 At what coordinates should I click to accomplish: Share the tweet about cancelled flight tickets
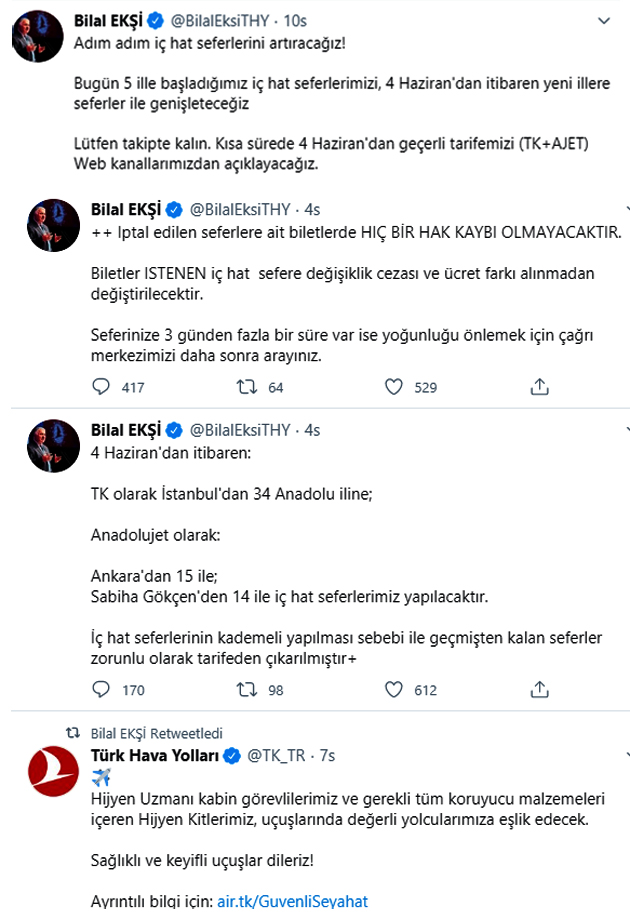click(540, 387)
